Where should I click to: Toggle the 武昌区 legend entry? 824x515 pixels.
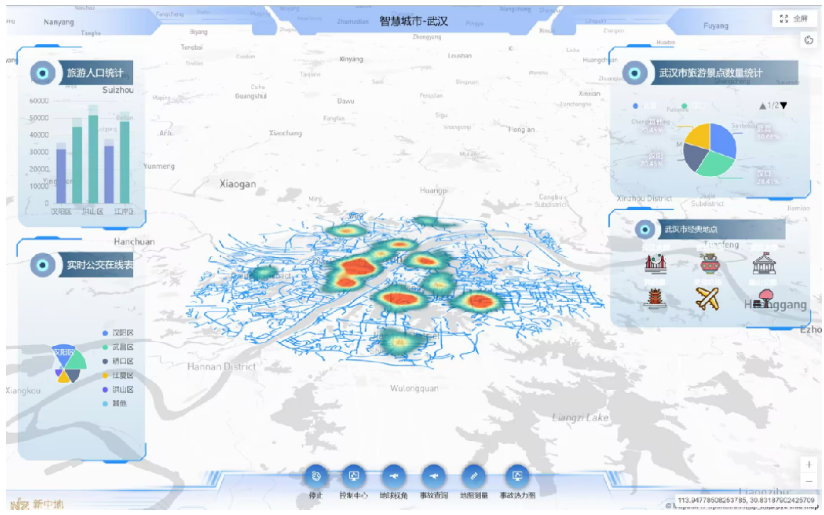point(123,347)
